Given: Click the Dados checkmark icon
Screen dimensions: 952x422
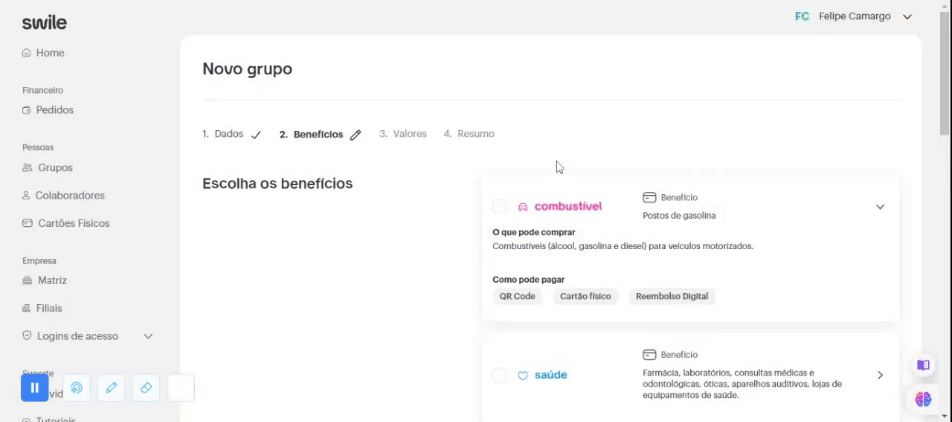Looking at the screenshot, I should pos(256,135).
